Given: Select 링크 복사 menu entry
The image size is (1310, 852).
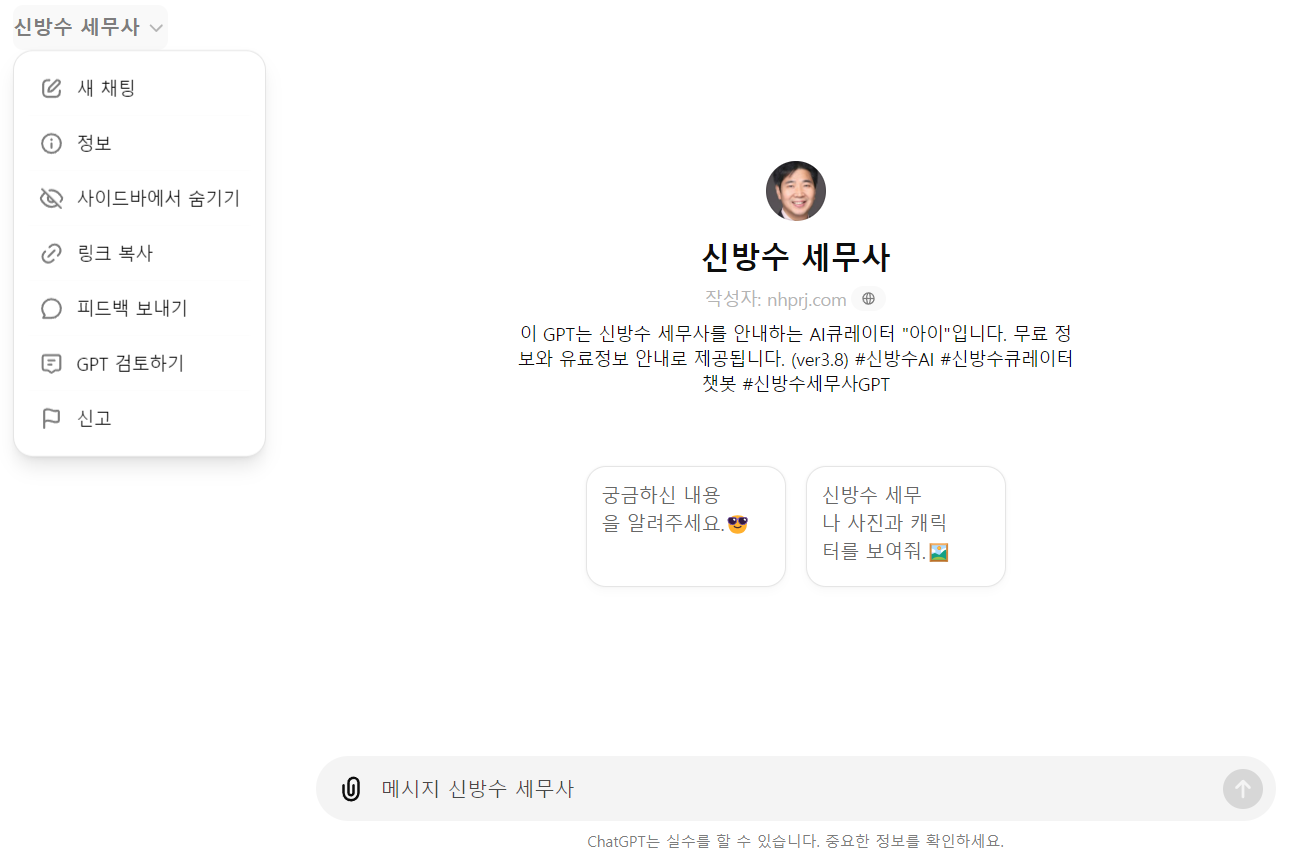Looking at the screenshot, I should click(x=139, y=254).
